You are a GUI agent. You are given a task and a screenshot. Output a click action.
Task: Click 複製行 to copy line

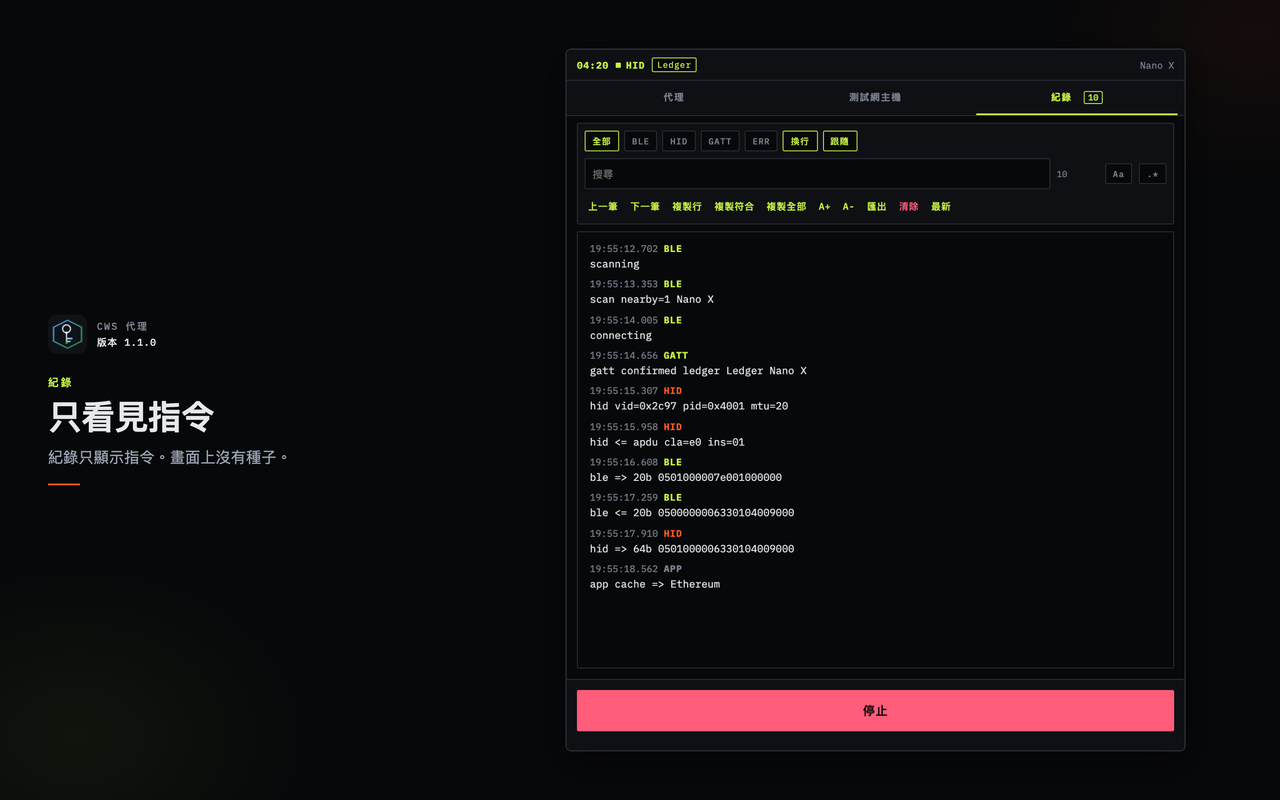pyautogui.click(x=687, y=207)
